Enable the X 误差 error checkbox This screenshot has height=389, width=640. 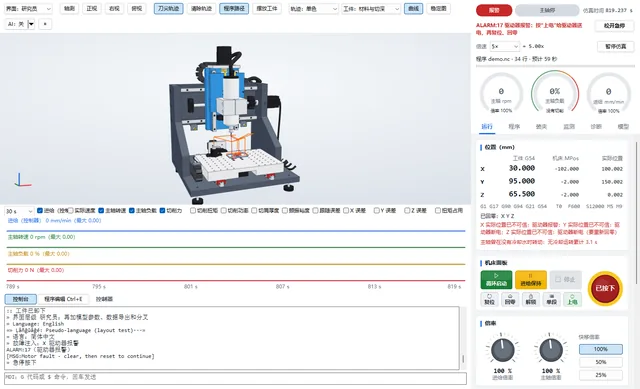tap(346, 211)
